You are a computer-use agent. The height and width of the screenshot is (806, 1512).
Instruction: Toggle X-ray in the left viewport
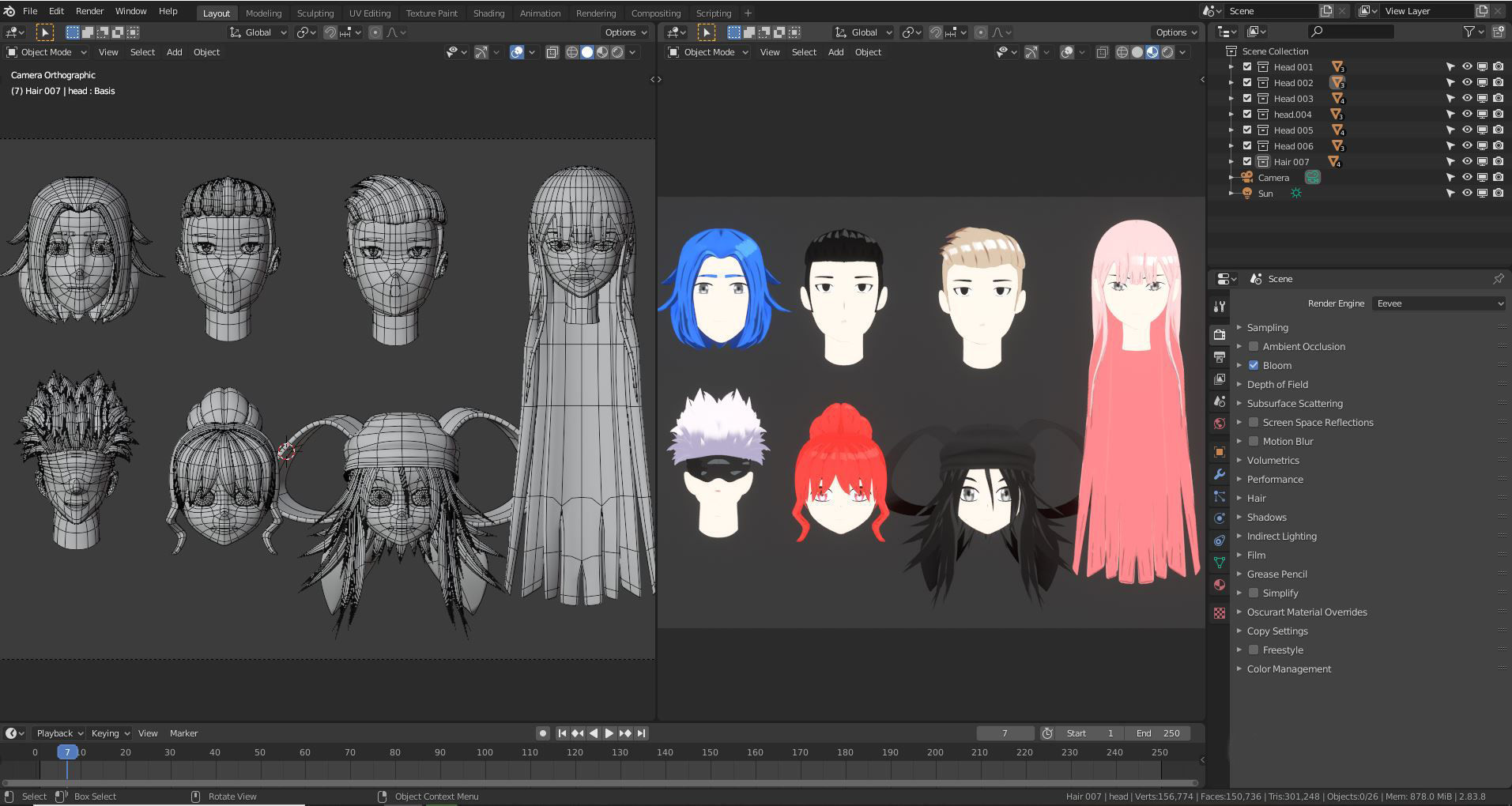[552, 52]
